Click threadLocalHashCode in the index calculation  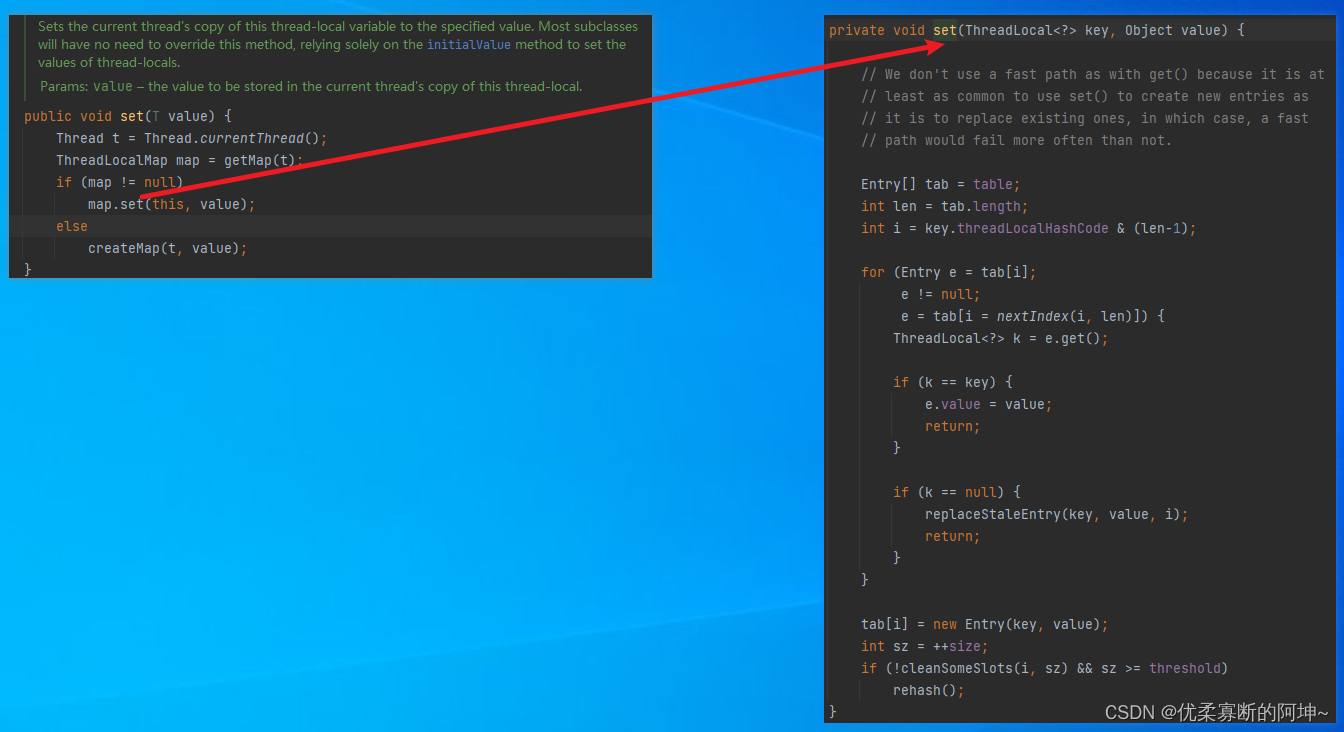point(1033,228)
